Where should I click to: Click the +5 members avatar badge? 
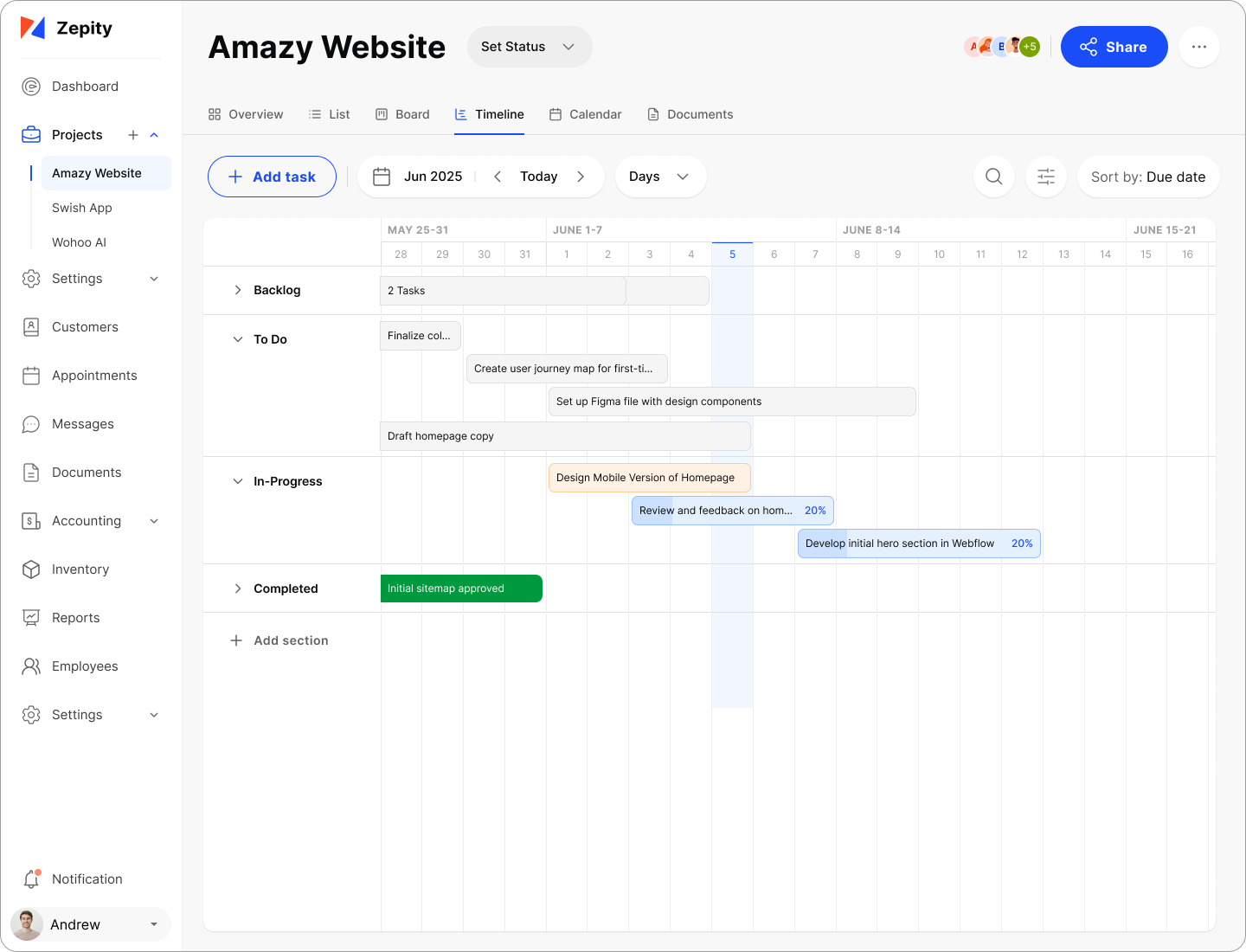1029,47
